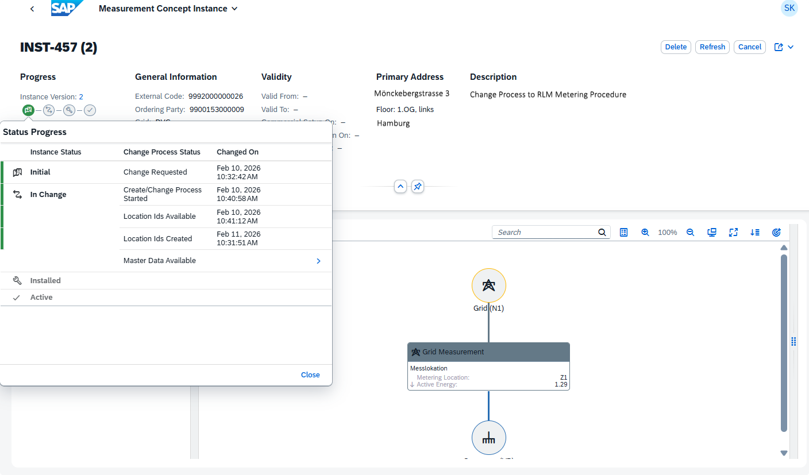The width and height of the screenshot is (809, 475).
Task: Click the graph search magnifier icon
Action: click(602, 232)
